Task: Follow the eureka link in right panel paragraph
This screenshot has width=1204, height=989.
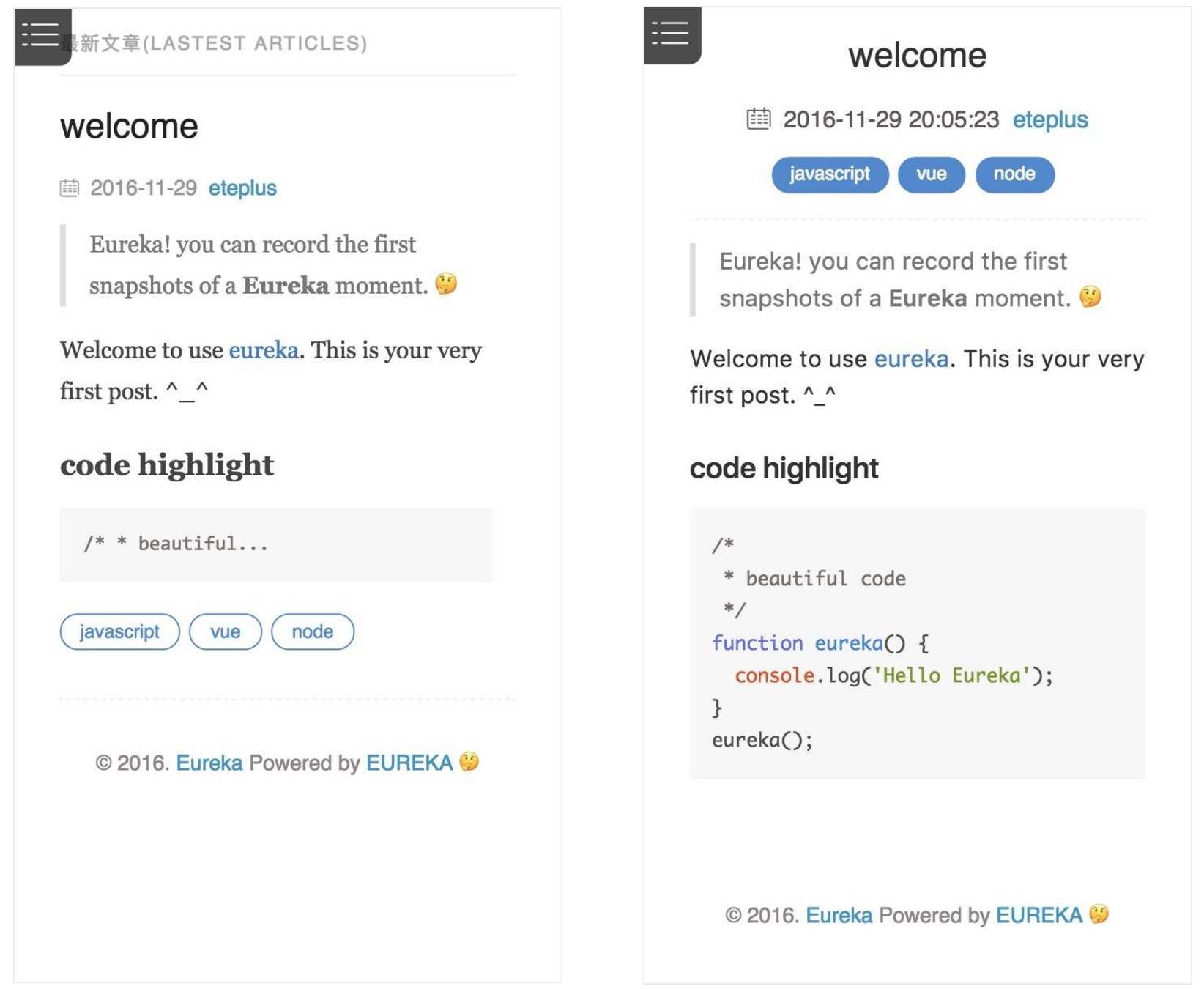Action: click(912, 359)
